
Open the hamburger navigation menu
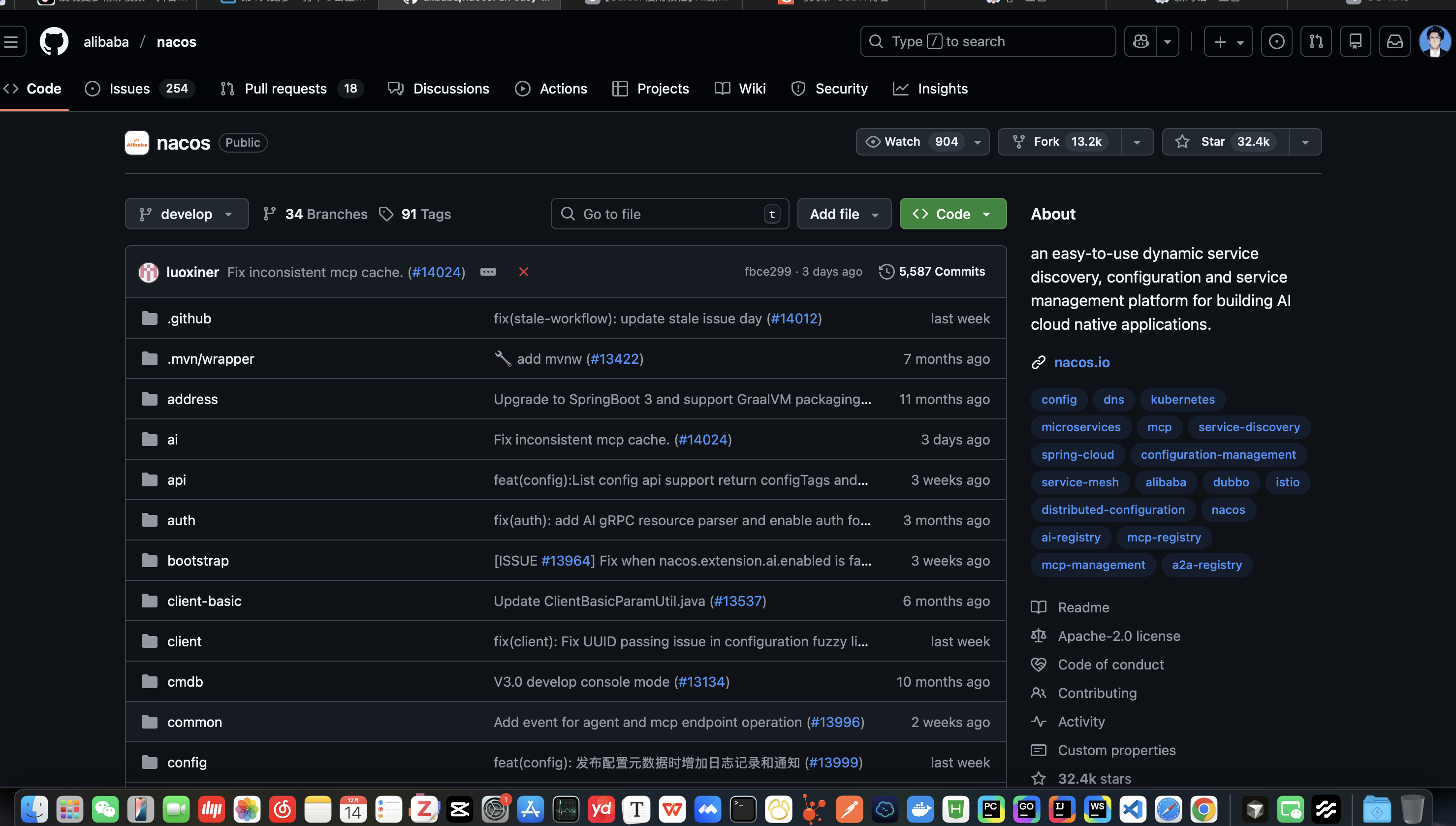click(x=11, y=41)
